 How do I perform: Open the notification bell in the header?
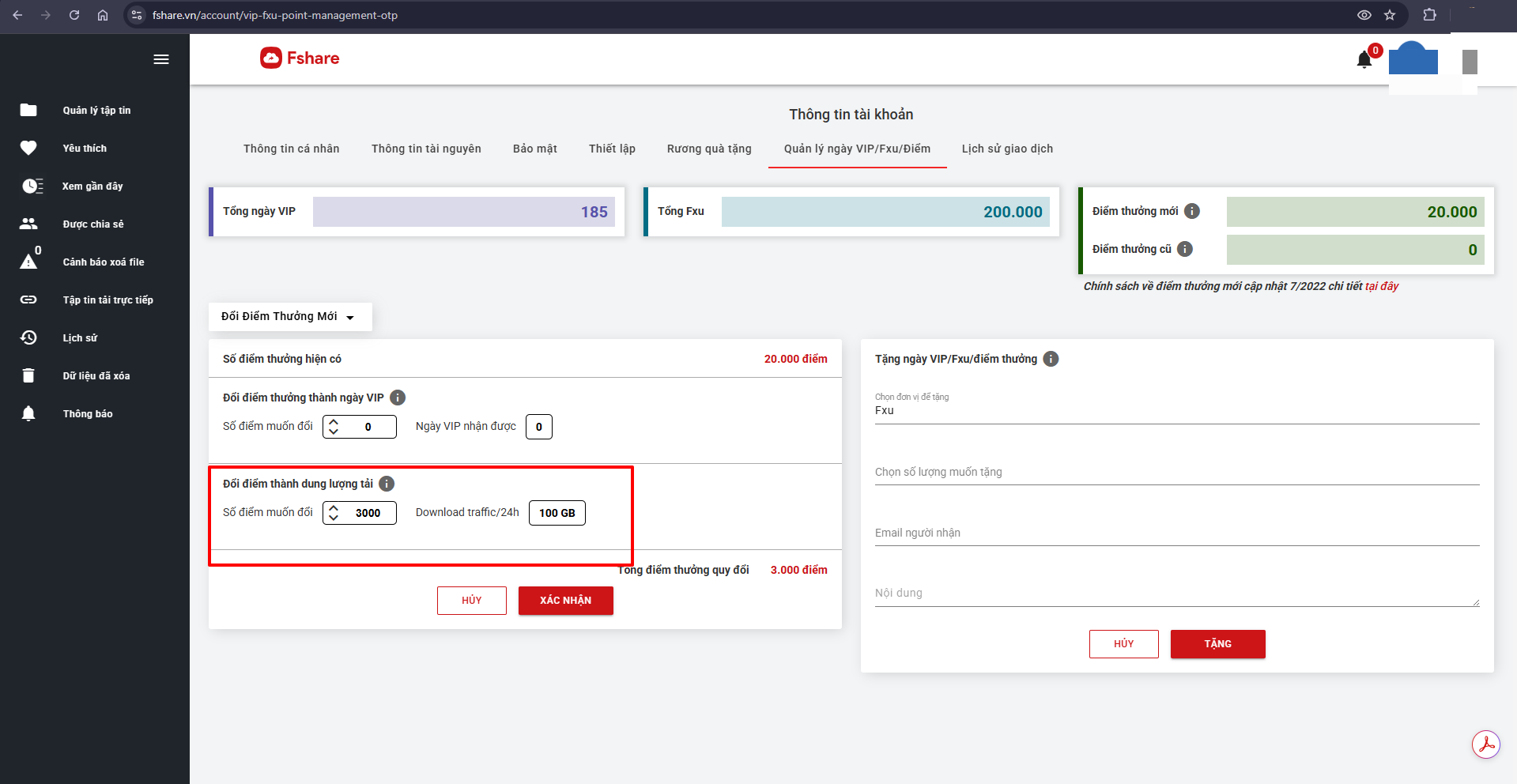[1364, 60]
